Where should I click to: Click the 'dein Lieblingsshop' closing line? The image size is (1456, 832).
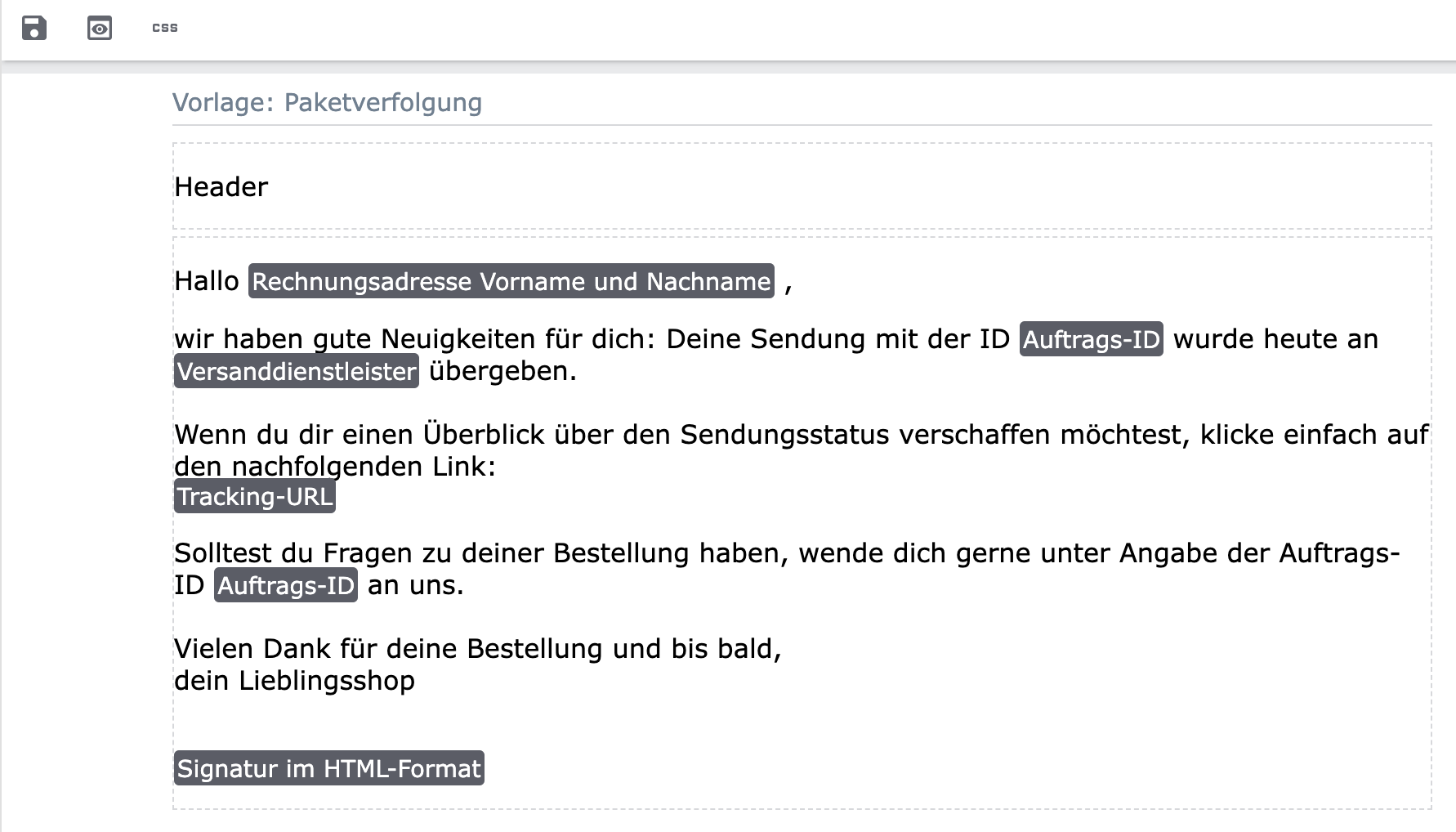pos(294,681)
